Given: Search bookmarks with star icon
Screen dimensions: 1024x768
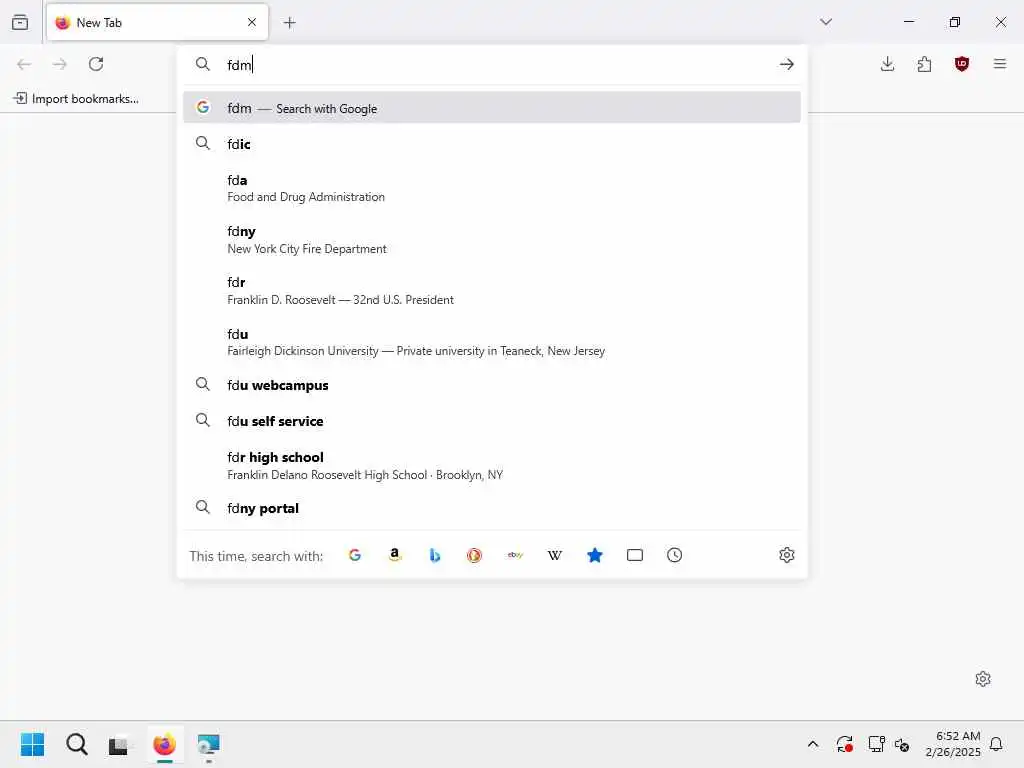Looking at the screenshot, I should (x=594, y=555).
